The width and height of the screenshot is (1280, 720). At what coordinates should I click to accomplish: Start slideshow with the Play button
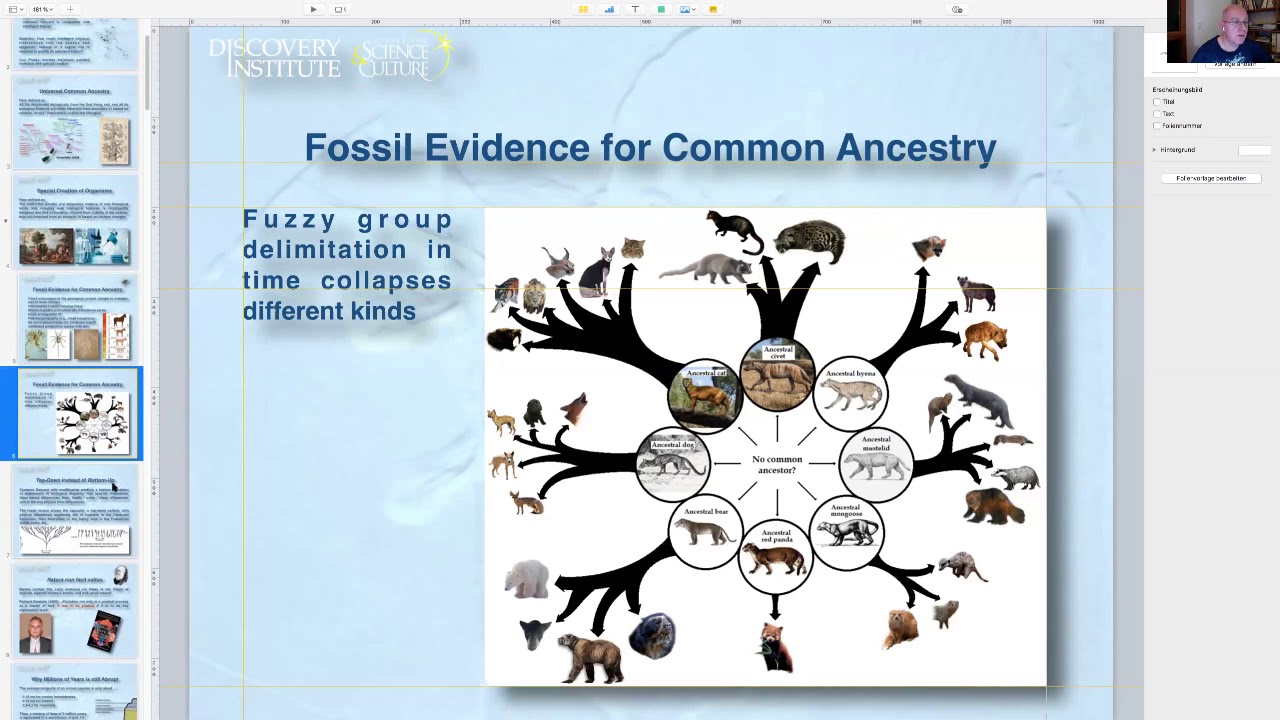tap(313, 9)
